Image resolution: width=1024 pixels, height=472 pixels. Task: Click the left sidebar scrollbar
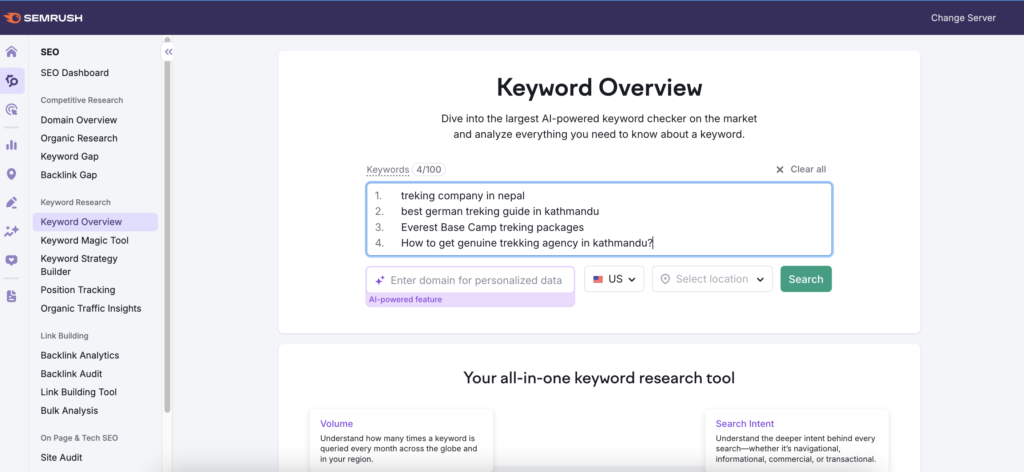[167, 225]
